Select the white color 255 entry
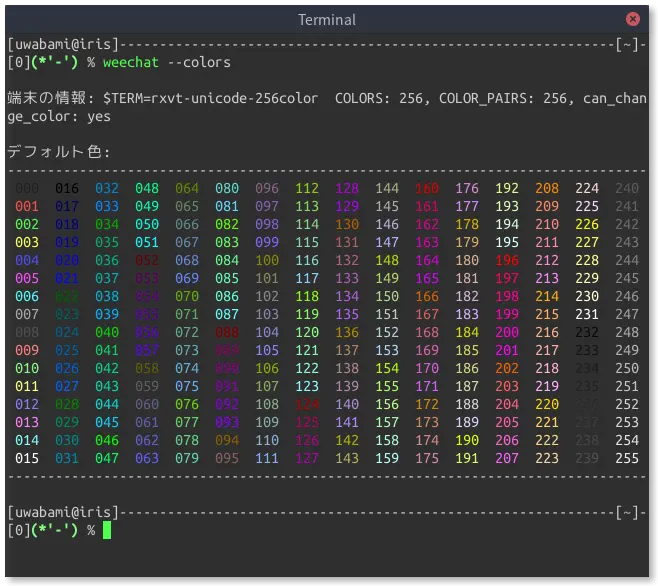This screenshot has height=586, width=658. (627, 458)
